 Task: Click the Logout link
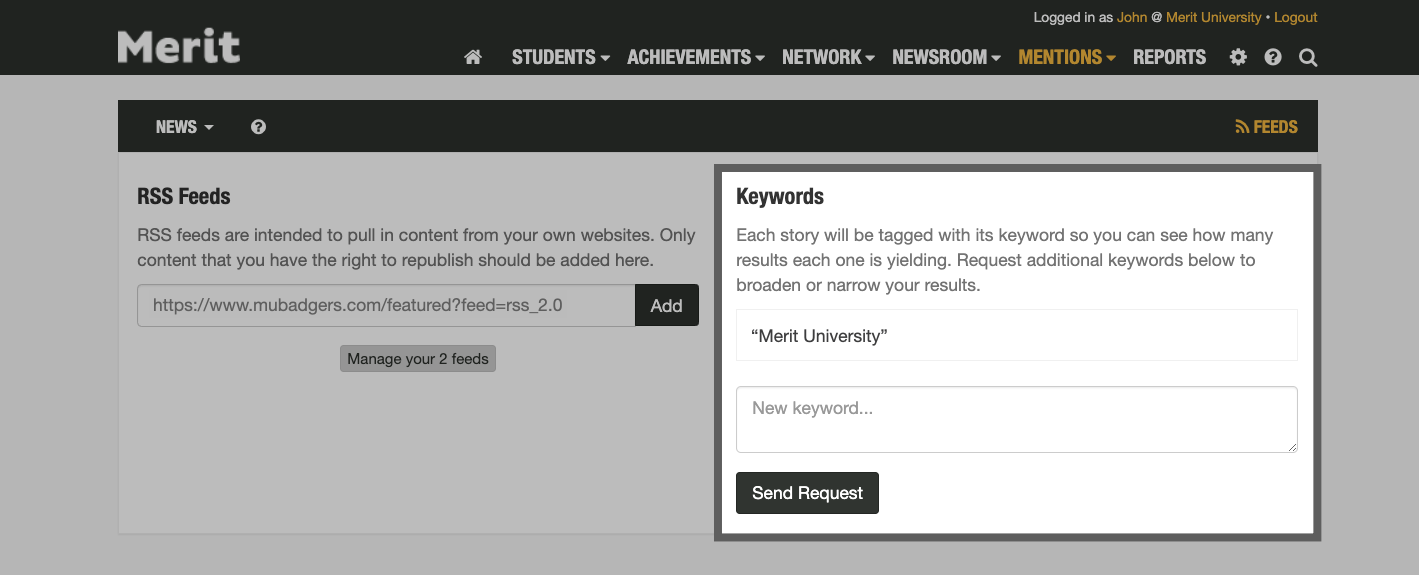pyautogui.click(x=1295, y=17)
